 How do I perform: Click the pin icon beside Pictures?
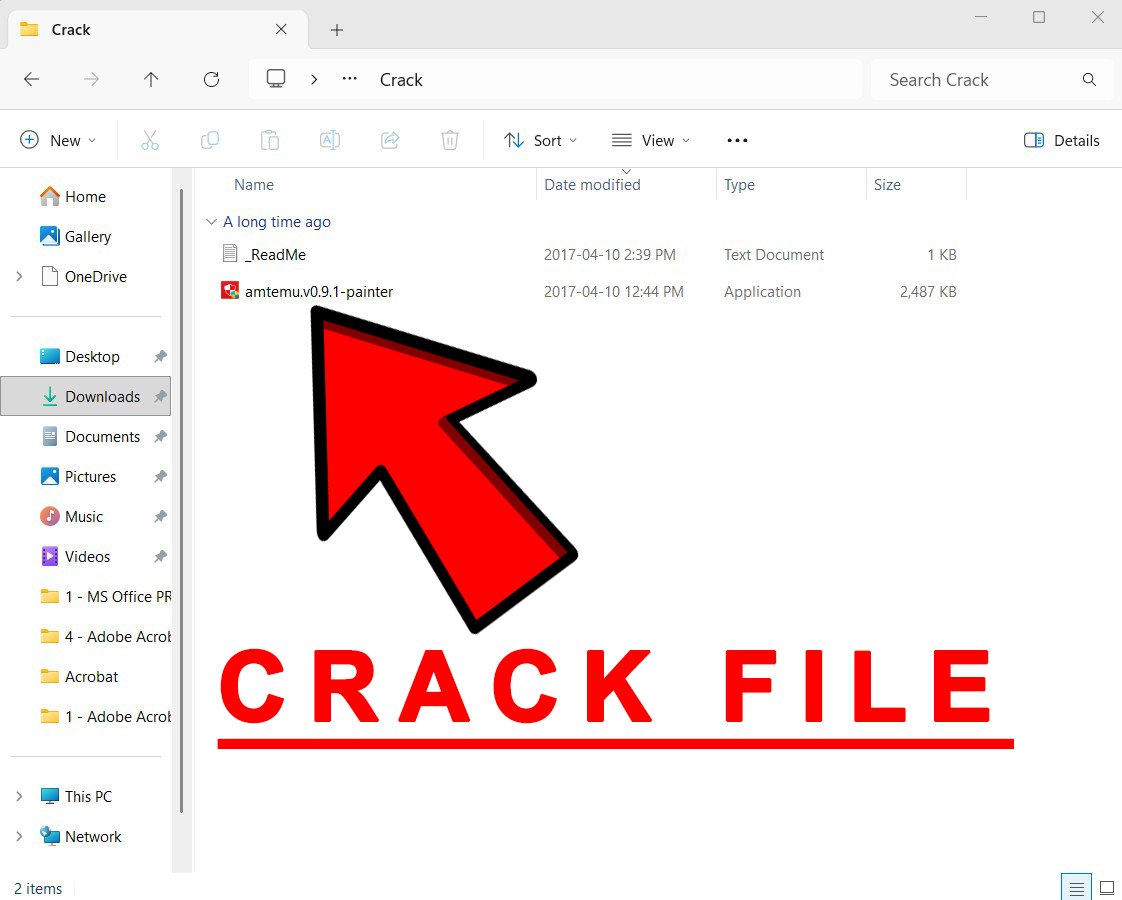[x=160, y=476]
